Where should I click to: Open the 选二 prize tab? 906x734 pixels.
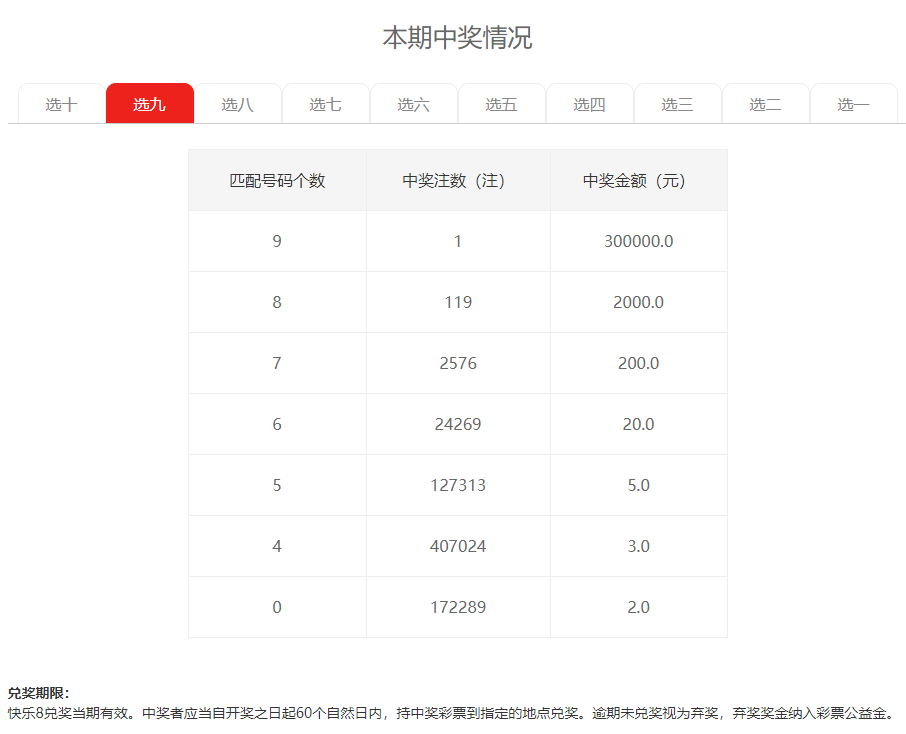[x=766, y=104]
